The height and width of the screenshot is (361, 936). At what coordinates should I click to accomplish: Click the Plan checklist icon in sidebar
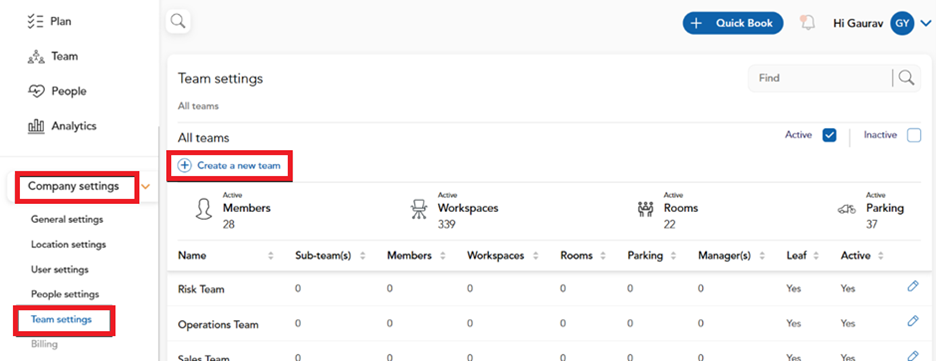point(36,21)
